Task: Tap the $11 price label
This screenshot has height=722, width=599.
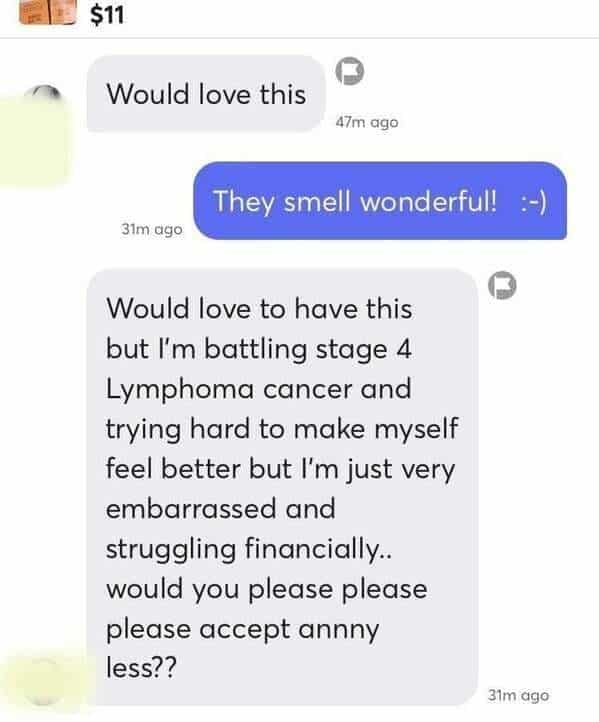Action: (107, 15)
